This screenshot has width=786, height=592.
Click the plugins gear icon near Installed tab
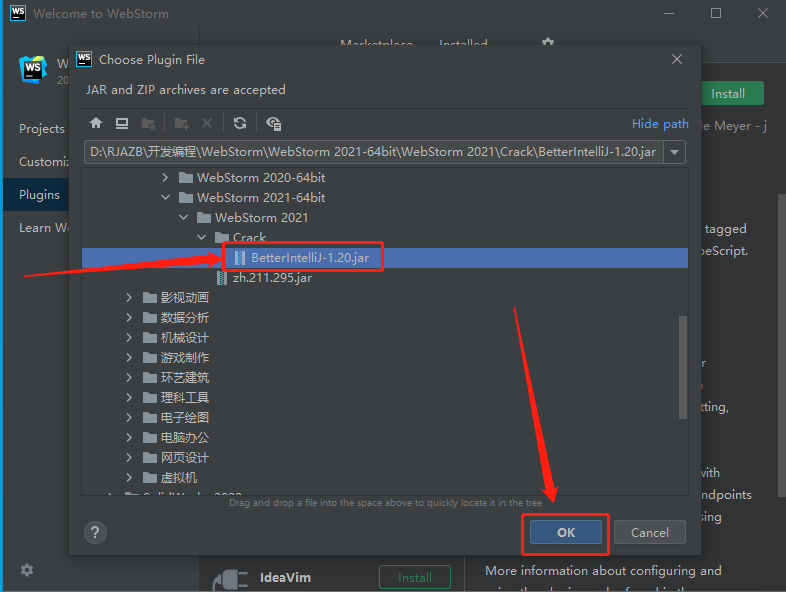pos(548,42)
